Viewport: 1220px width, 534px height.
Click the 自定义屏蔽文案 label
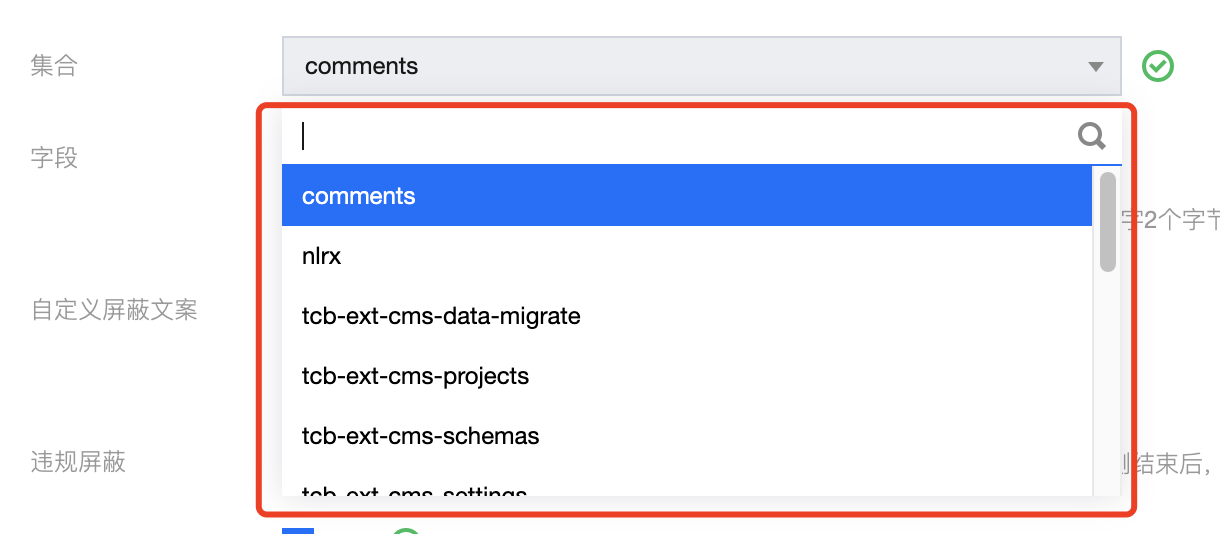pos(114,310)
